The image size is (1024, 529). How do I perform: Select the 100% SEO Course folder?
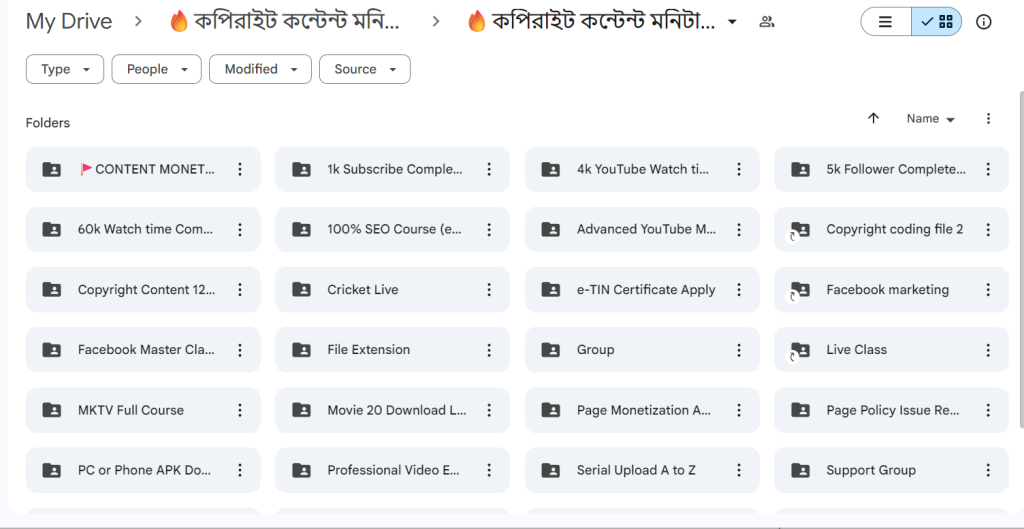point(392,229)
